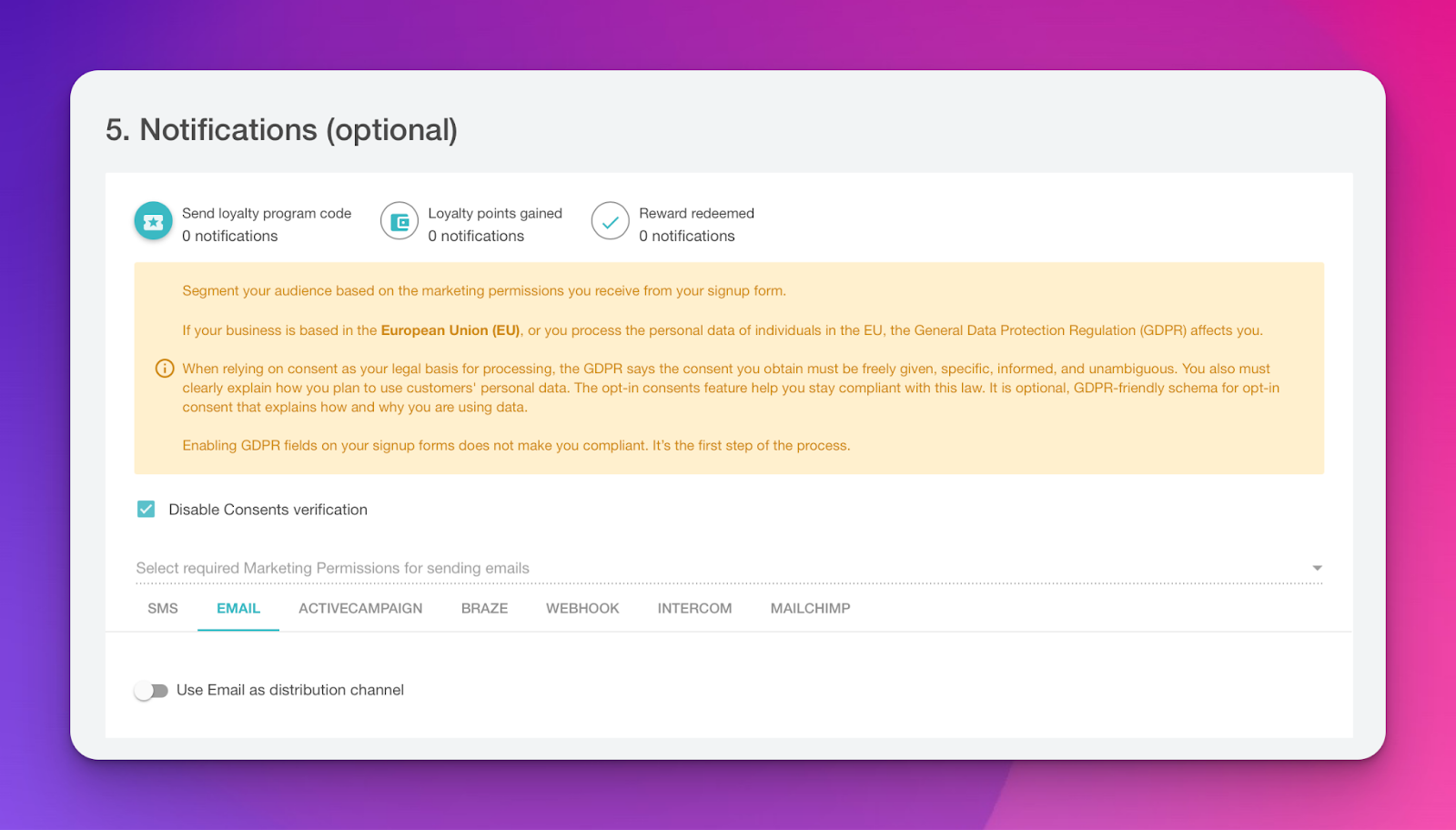Open the Marketing Permissions dropdown arrow
Screen dimensions: 1456x830
point(1317,568)
